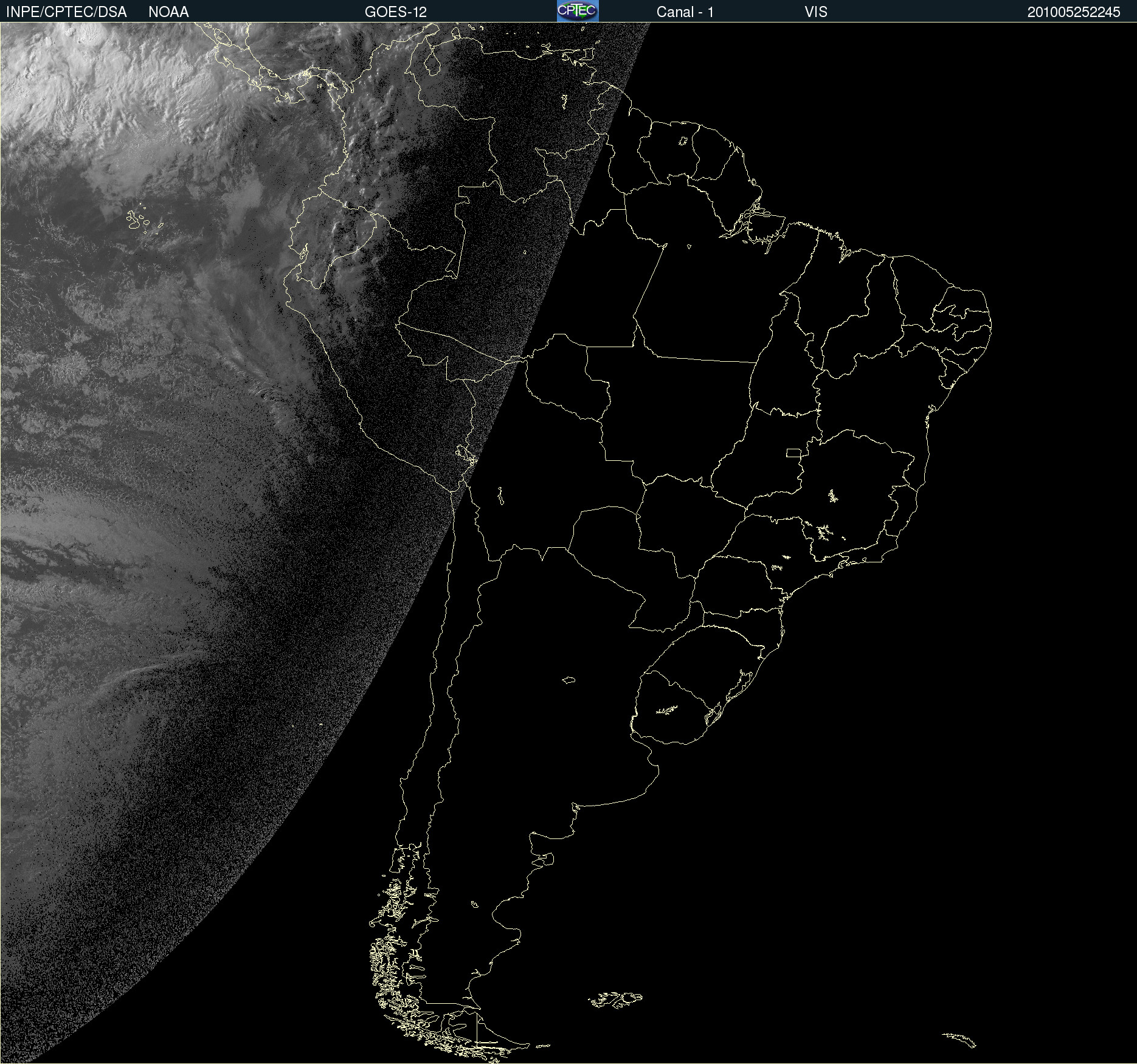Image resolution: width=1137 pixels, height=1064 pixels.
Task: Click the 'VIS' channel label
Action: pos(816,12)
